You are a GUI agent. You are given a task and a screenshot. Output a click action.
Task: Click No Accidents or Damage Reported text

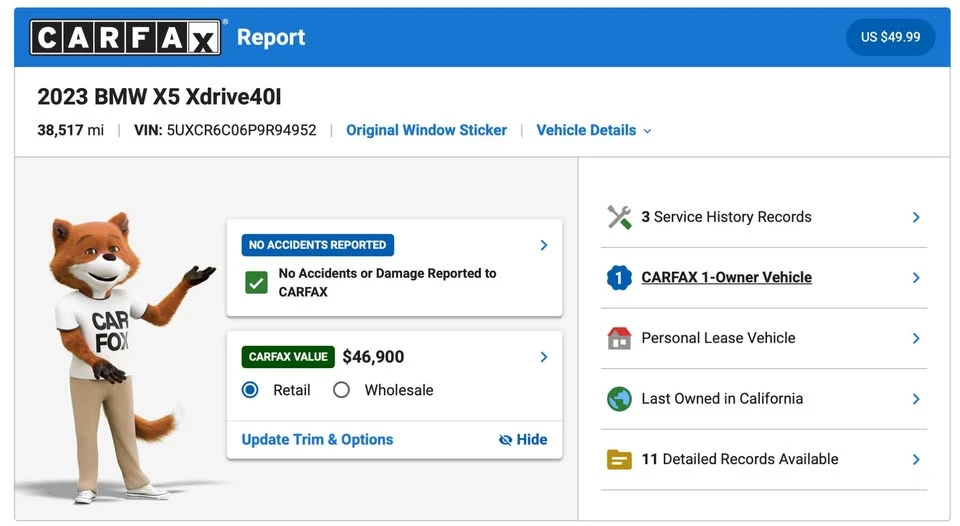(x=387, y=282)
